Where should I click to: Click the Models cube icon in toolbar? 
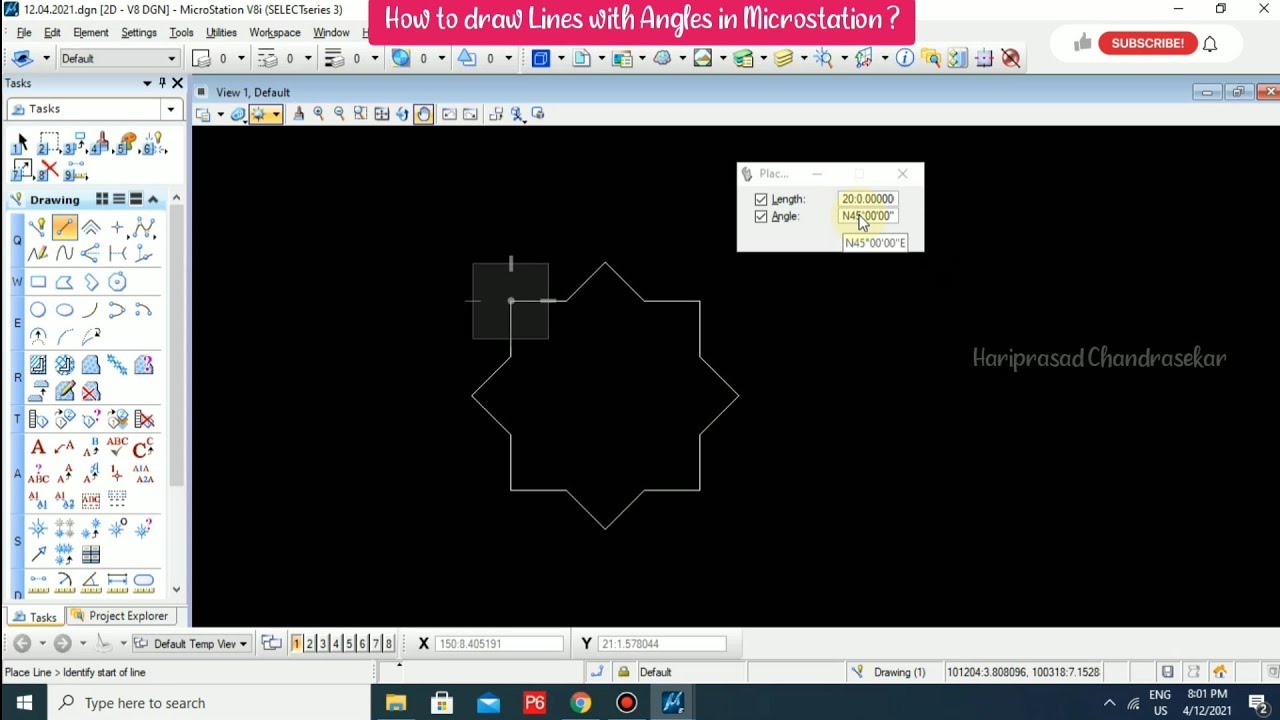pyautogui.click(x=541, y=58)
